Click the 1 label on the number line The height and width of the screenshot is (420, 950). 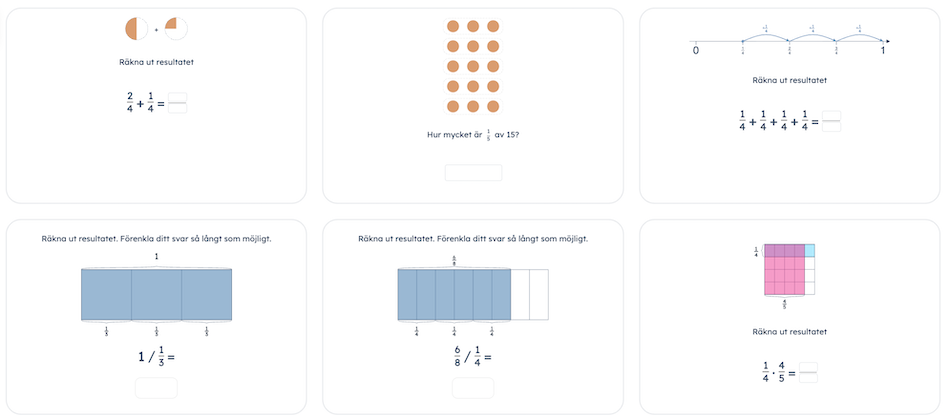[x=883, y=50]
